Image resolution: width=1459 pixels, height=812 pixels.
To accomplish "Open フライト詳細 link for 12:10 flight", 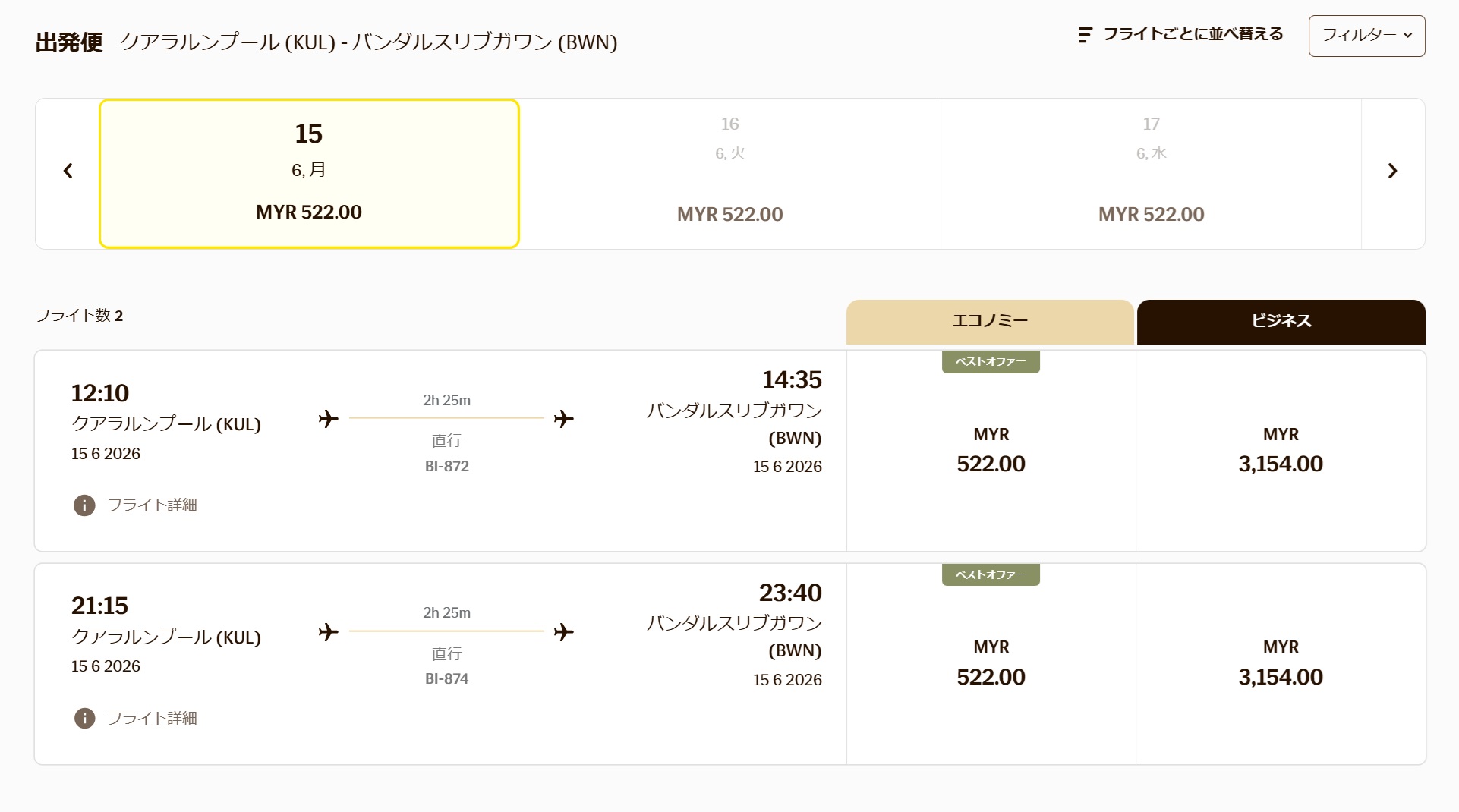I will click(x=152, y=505).
